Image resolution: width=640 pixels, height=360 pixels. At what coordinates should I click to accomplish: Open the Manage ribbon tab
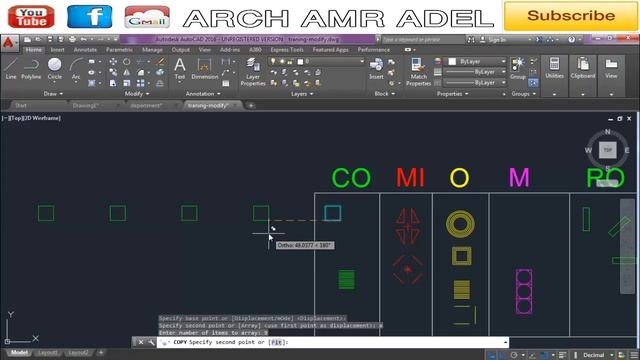(152, 50)
